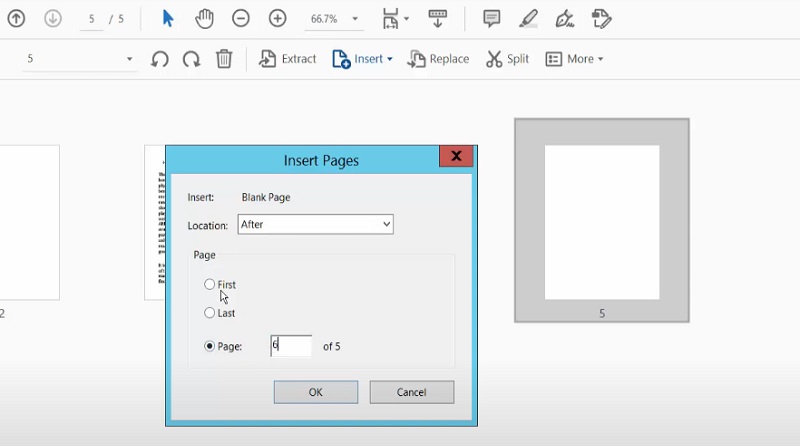Click the Insert Pages dialog title
Viewport: 800px width, 446px height.
click(321, 161)
